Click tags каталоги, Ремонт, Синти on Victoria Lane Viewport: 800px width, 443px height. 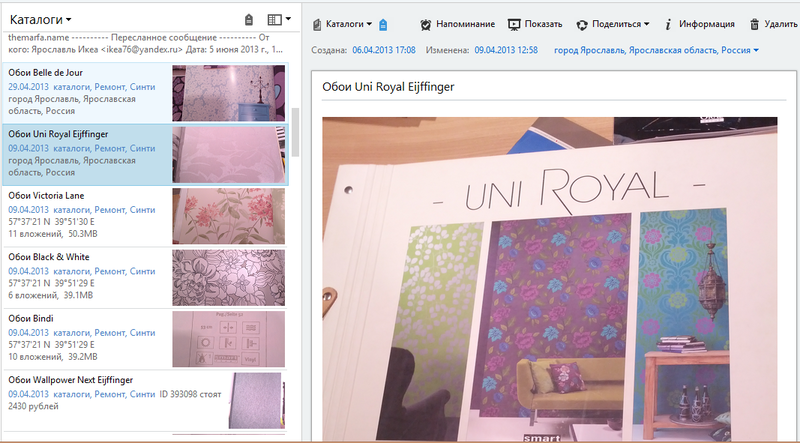[x=105, y=210]
